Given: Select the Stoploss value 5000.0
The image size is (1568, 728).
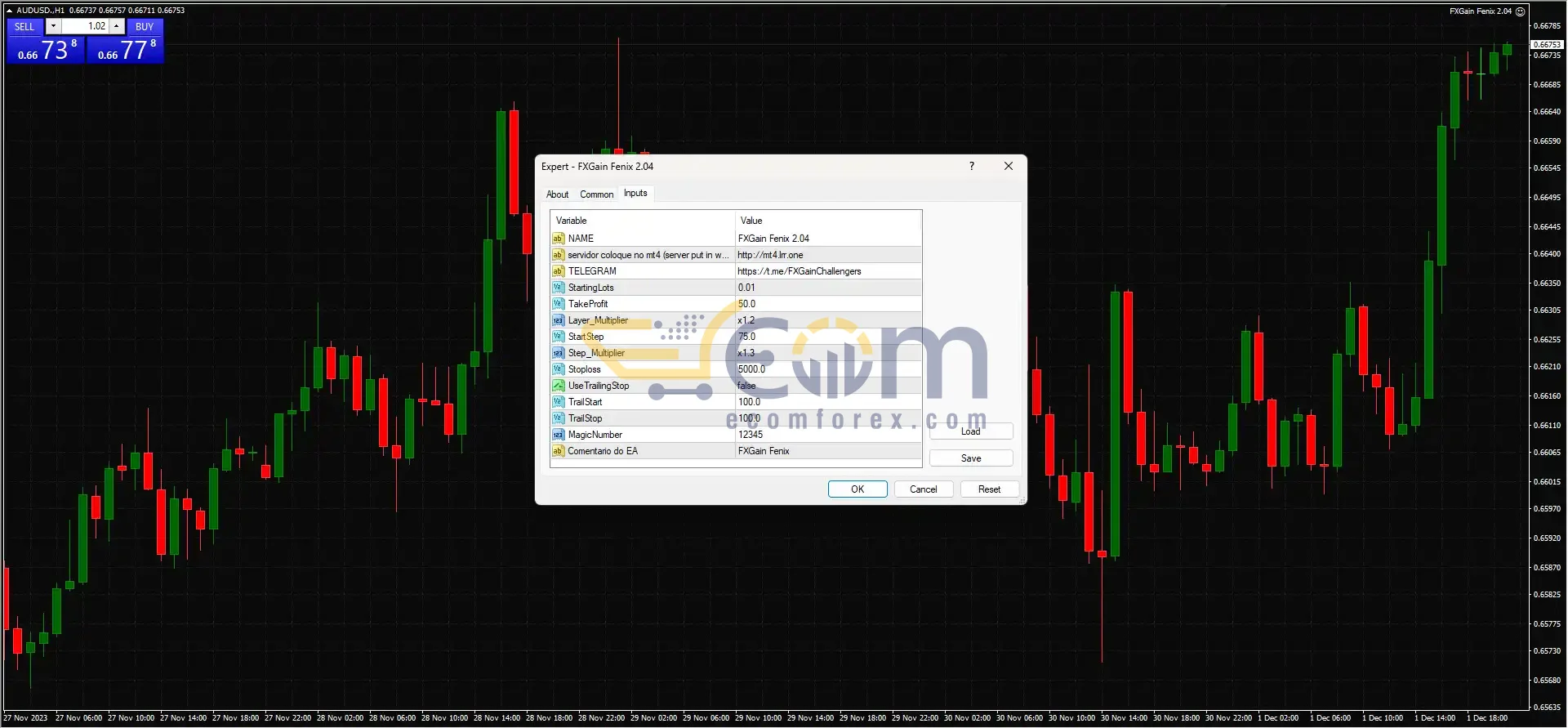Looking at the screenshot, I should pyautogui.click(x=751, y=369).
